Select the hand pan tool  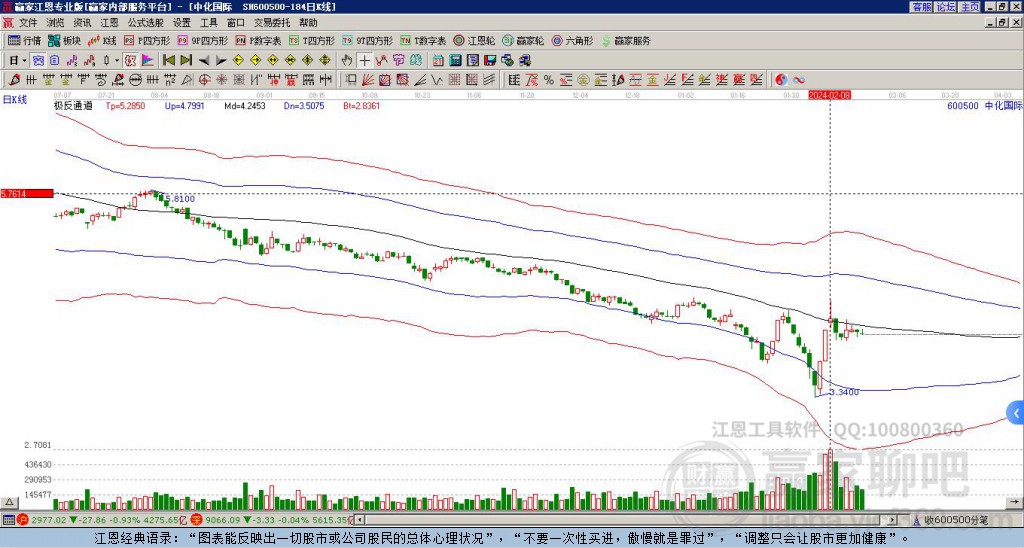click(x=347, y=61)
